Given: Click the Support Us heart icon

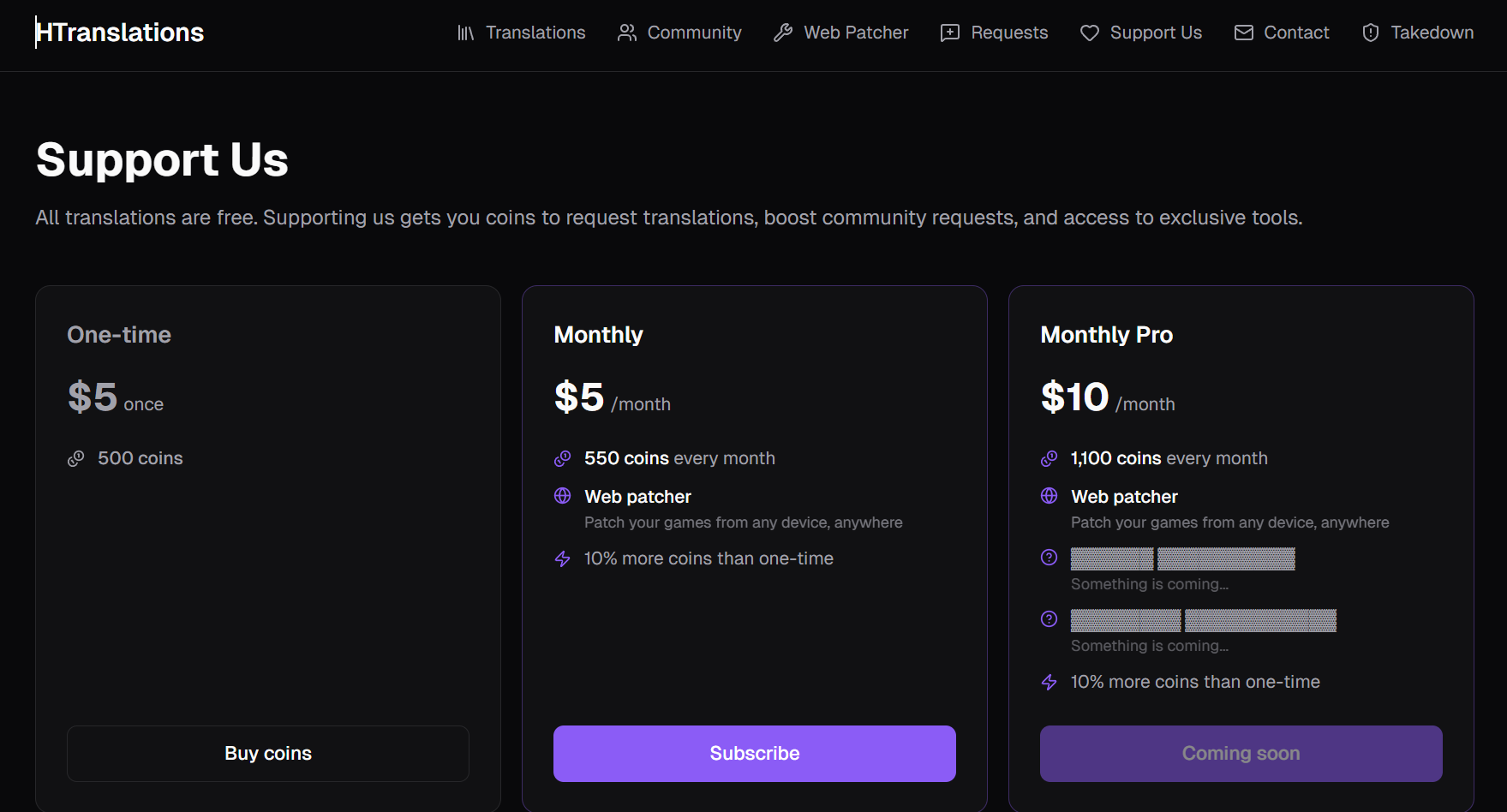Looking at the screenshot, I should pos(1090,33).
